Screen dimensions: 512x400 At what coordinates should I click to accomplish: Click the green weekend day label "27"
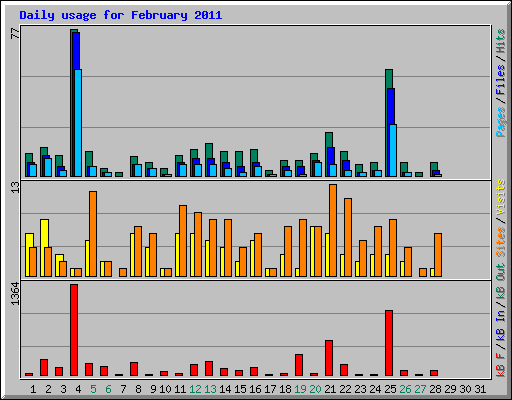420,389
